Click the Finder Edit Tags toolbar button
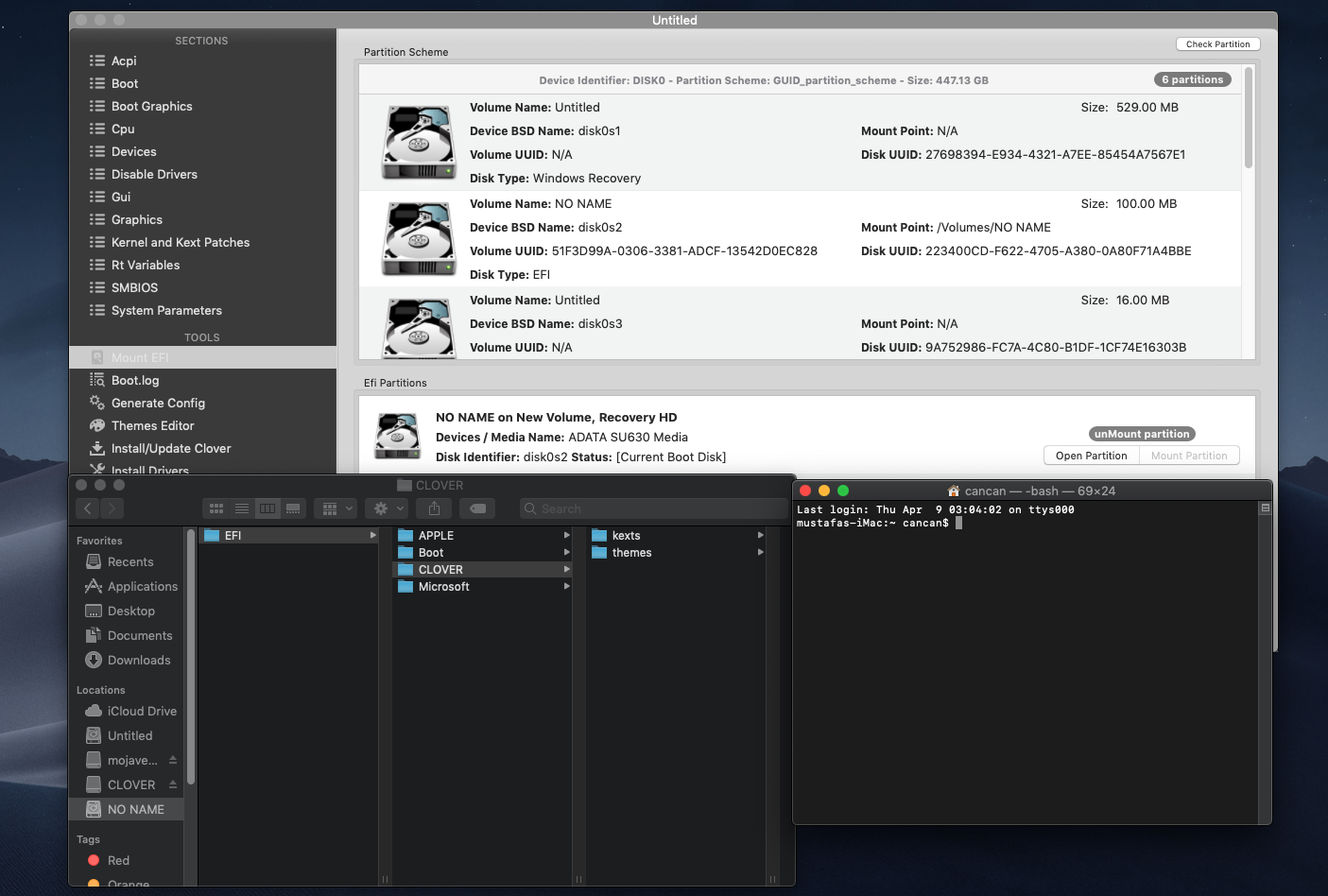1328x896 pixels. 477,508
